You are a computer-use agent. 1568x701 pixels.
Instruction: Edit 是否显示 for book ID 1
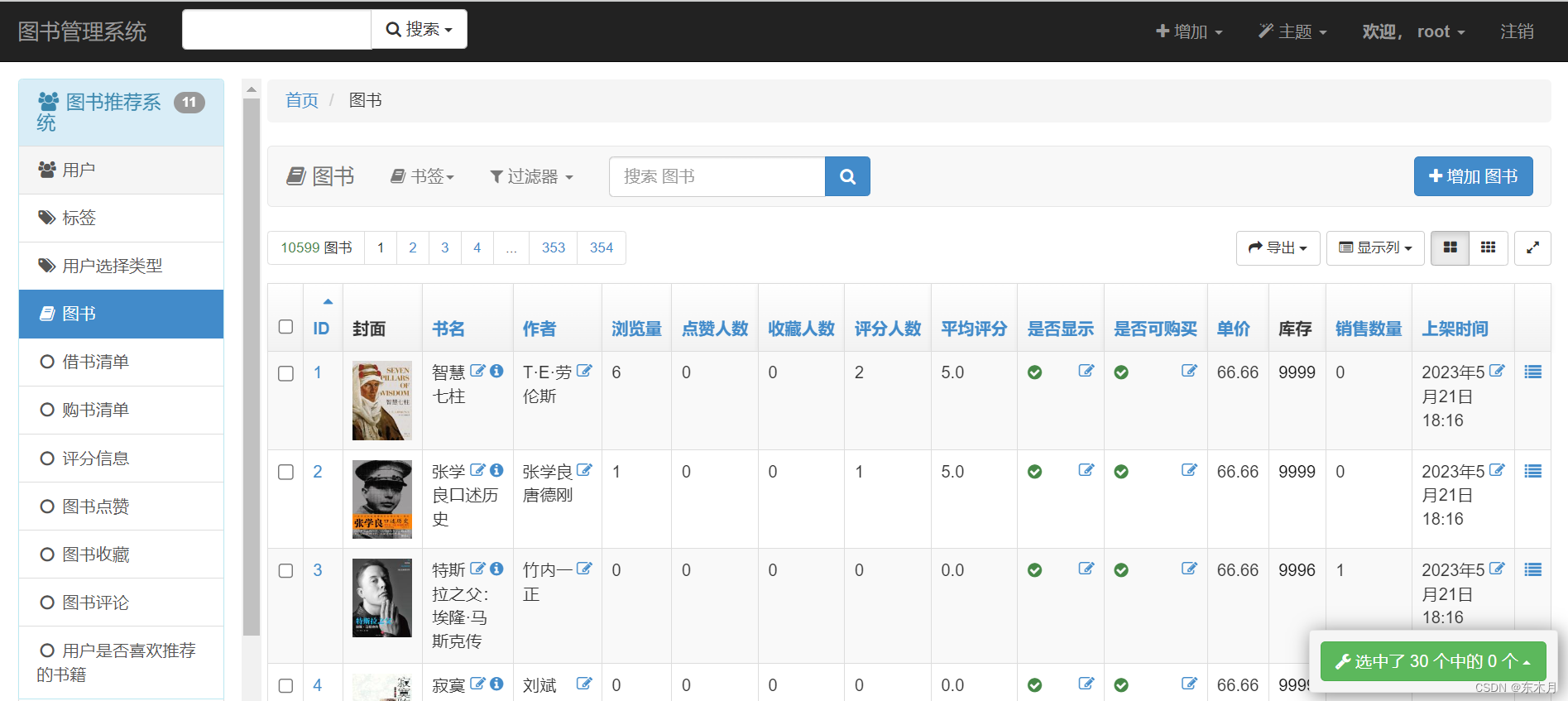(x=1086, y=371)
